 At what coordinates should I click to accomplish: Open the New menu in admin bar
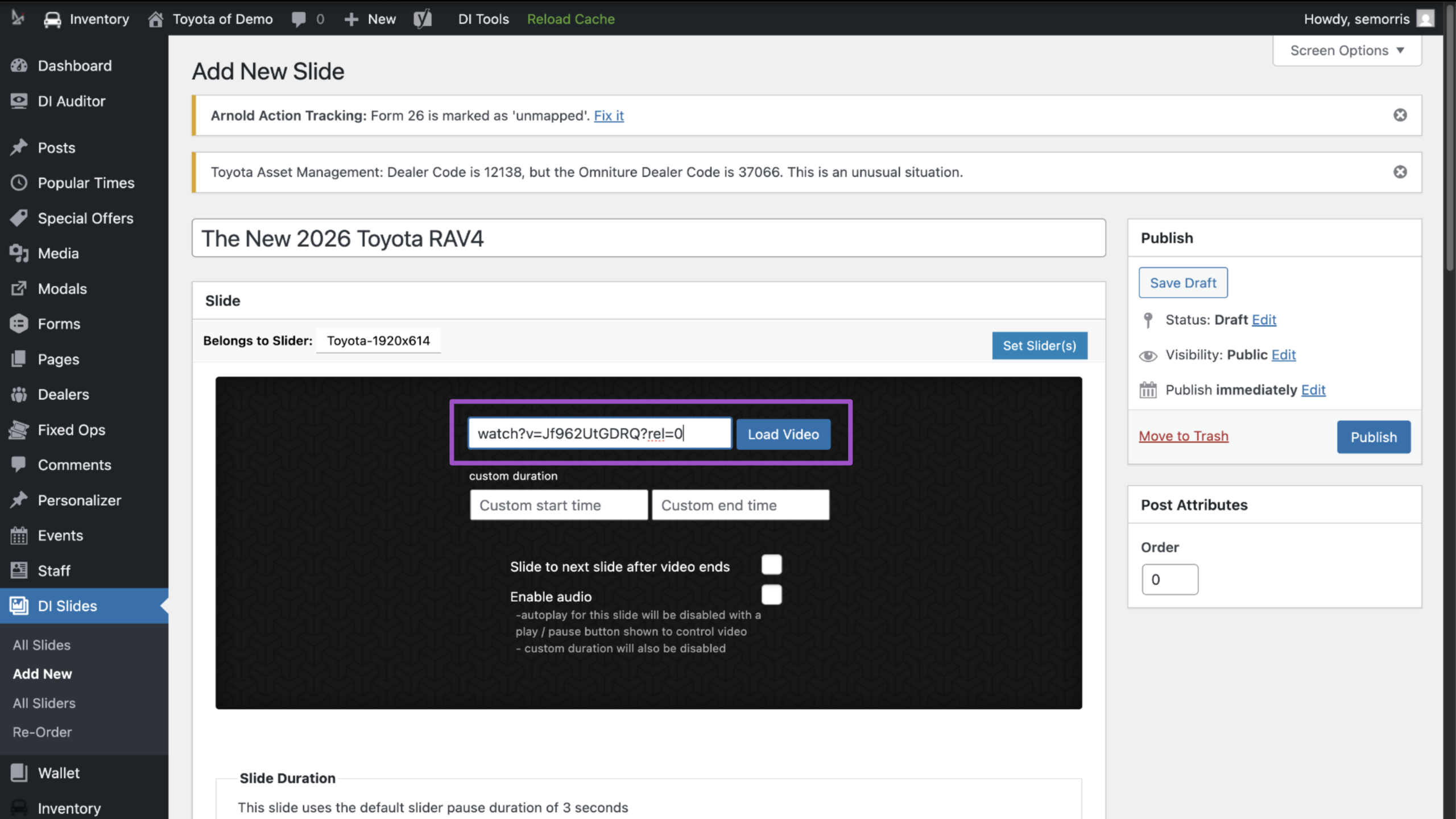(x=370, y=19)
